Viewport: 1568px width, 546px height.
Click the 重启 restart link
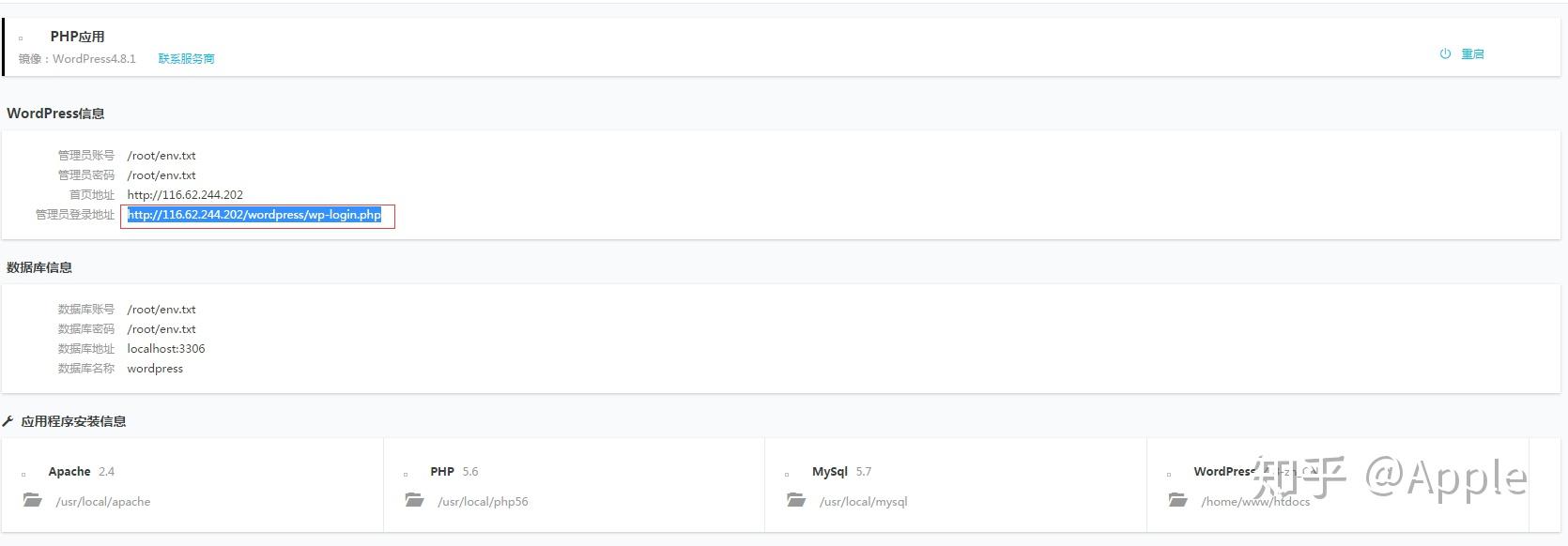coord(1472,54)
